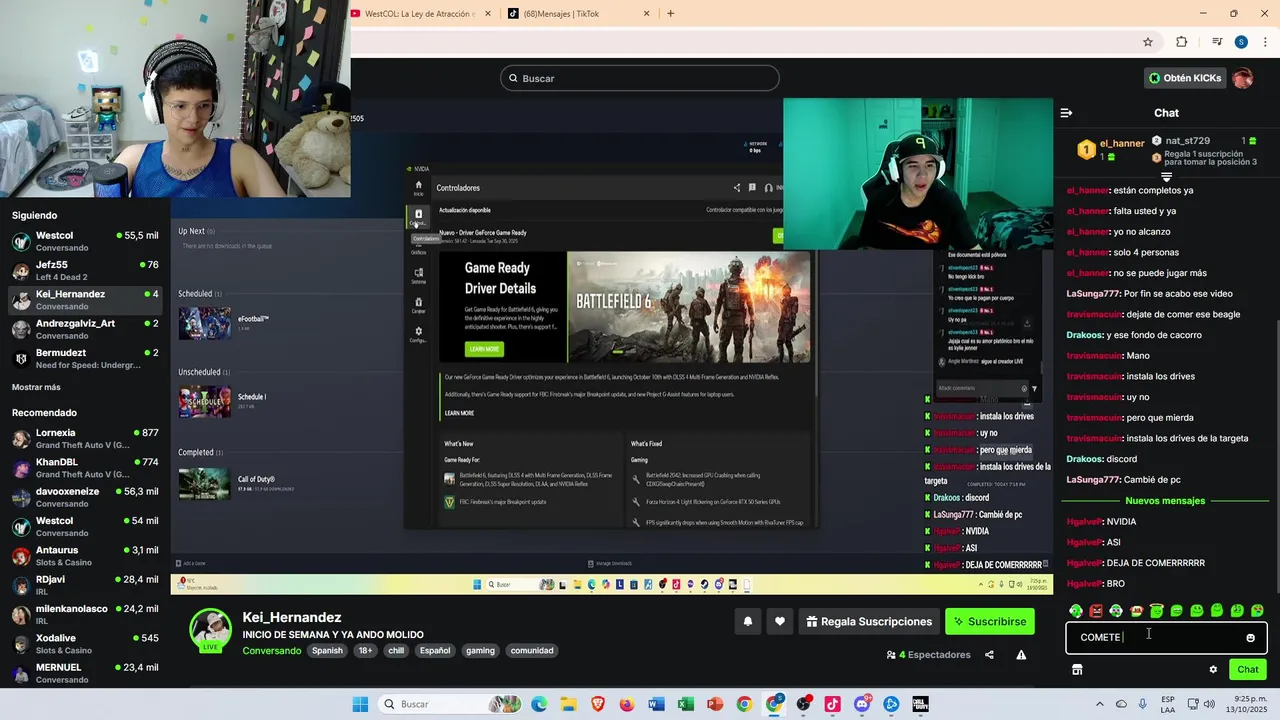
Task: Jump to Nuevos mensajes in chat
Action: point(1165,501)
